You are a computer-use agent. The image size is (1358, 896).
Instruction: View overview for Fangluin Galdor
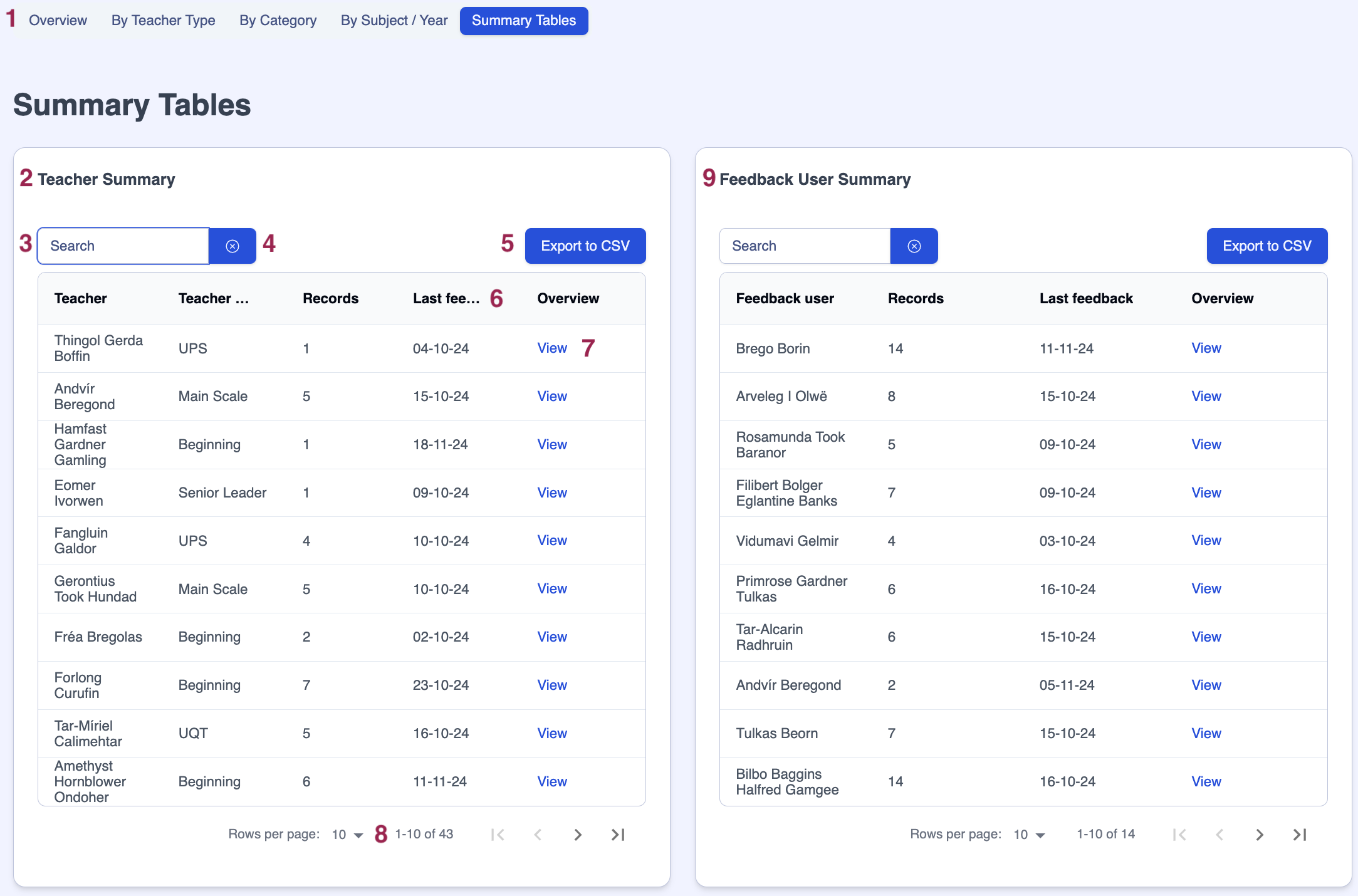[552, 541]
